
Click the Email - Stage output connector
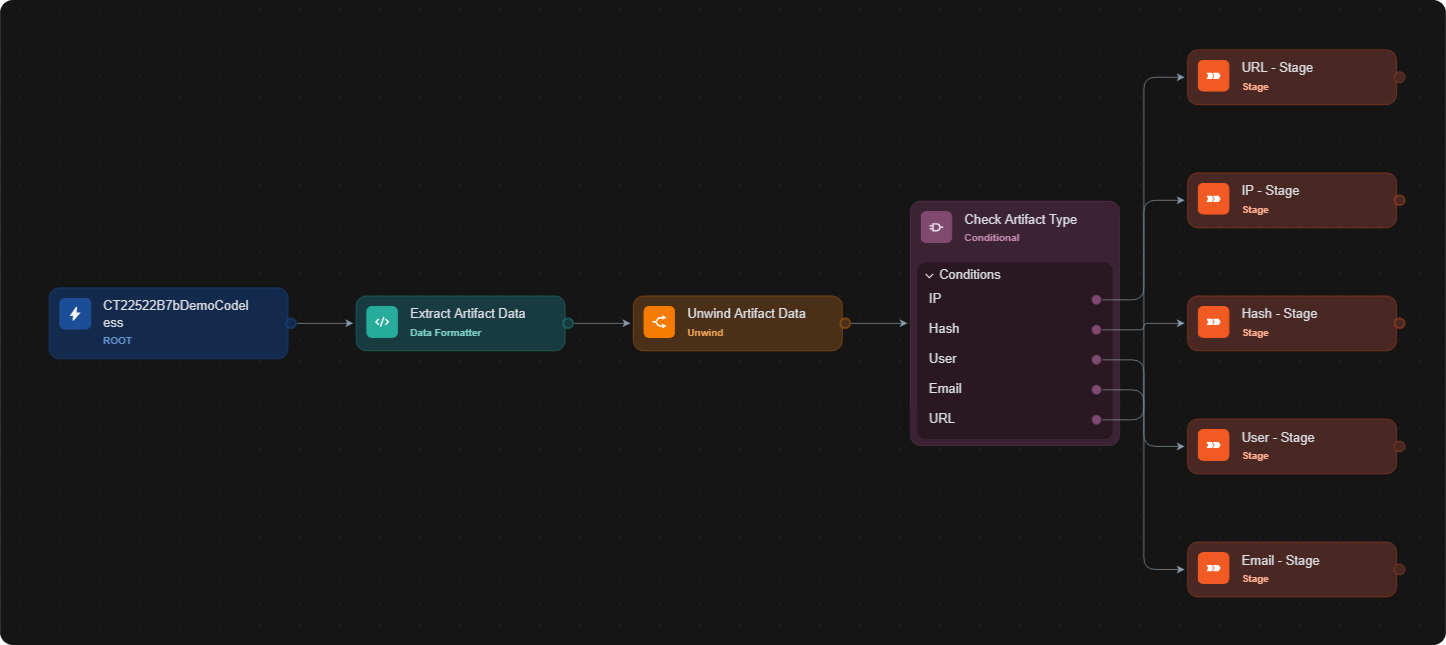pyautogui.click(x=1399, y=569)
